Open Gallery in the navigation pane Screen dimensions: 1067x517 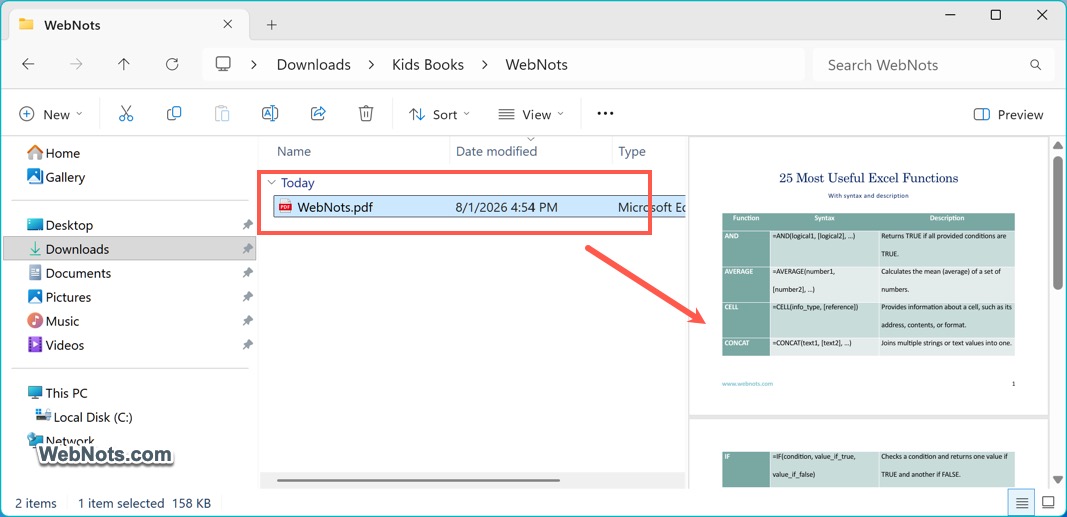pyautogui.click(x=56, y=177)
